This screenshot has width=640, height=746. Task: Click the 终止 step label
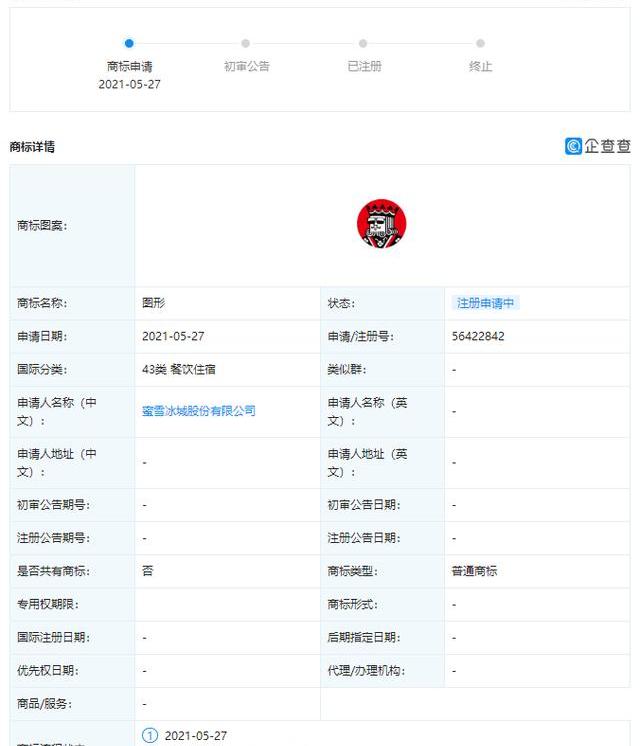click(480, 66)
